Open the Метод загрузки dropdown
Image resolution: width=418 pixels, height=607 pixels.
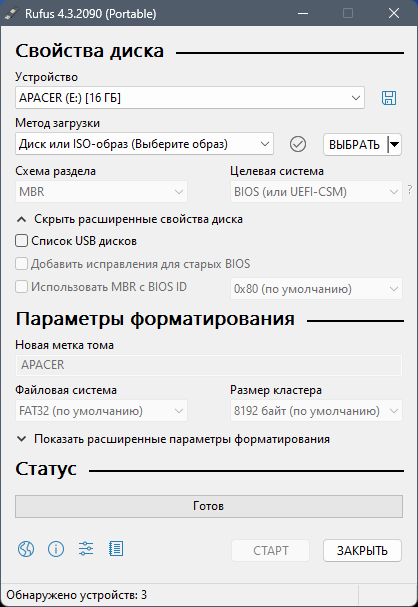point(144,144)
